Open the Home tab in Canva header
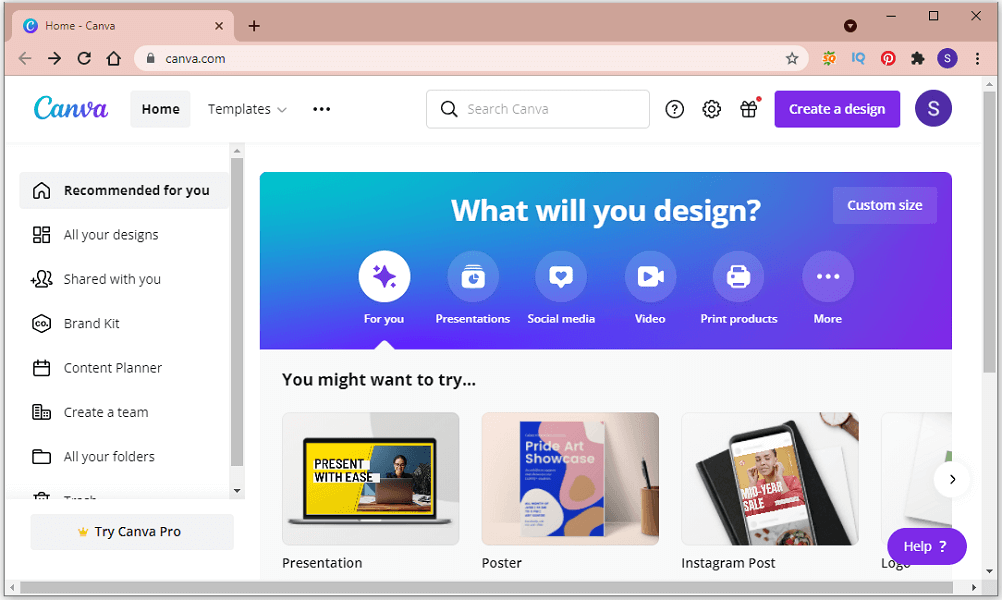 160,109
